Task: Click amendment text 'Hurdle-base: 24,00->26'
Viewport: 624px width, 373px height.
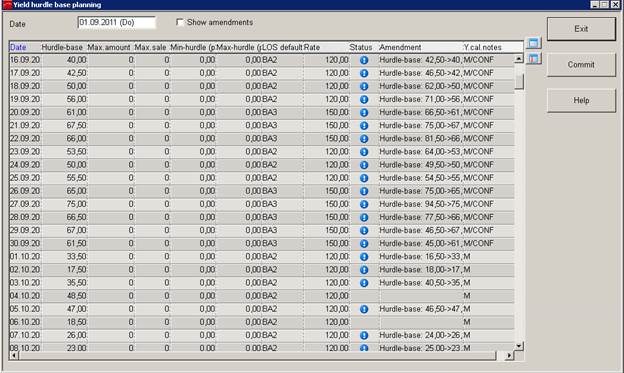Action: [420, 336]
